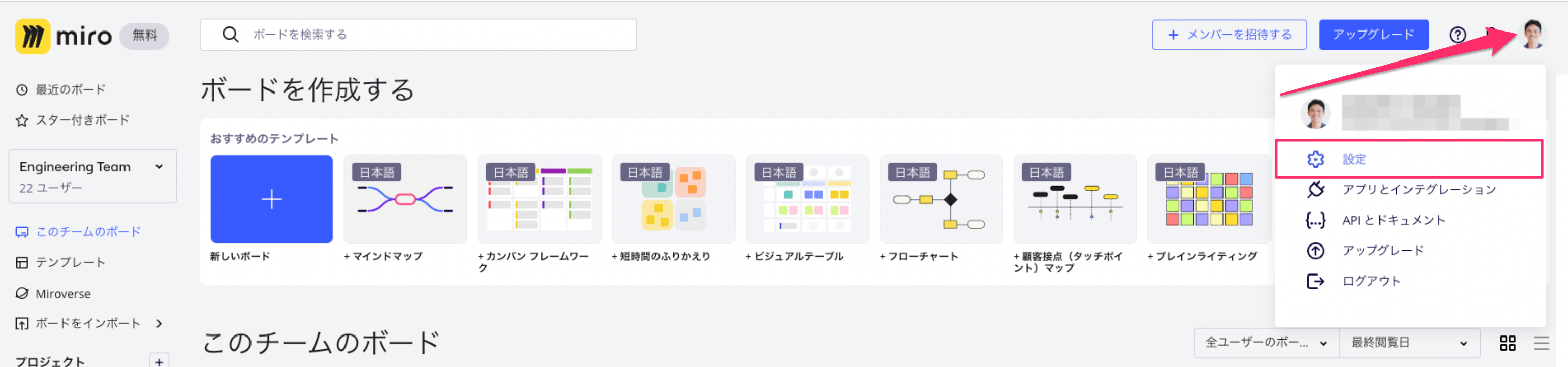The height and width of the screenshot is (367, 1568).
Task: Click the import icon for ボードをインポート
Action: tap(22, 324)
